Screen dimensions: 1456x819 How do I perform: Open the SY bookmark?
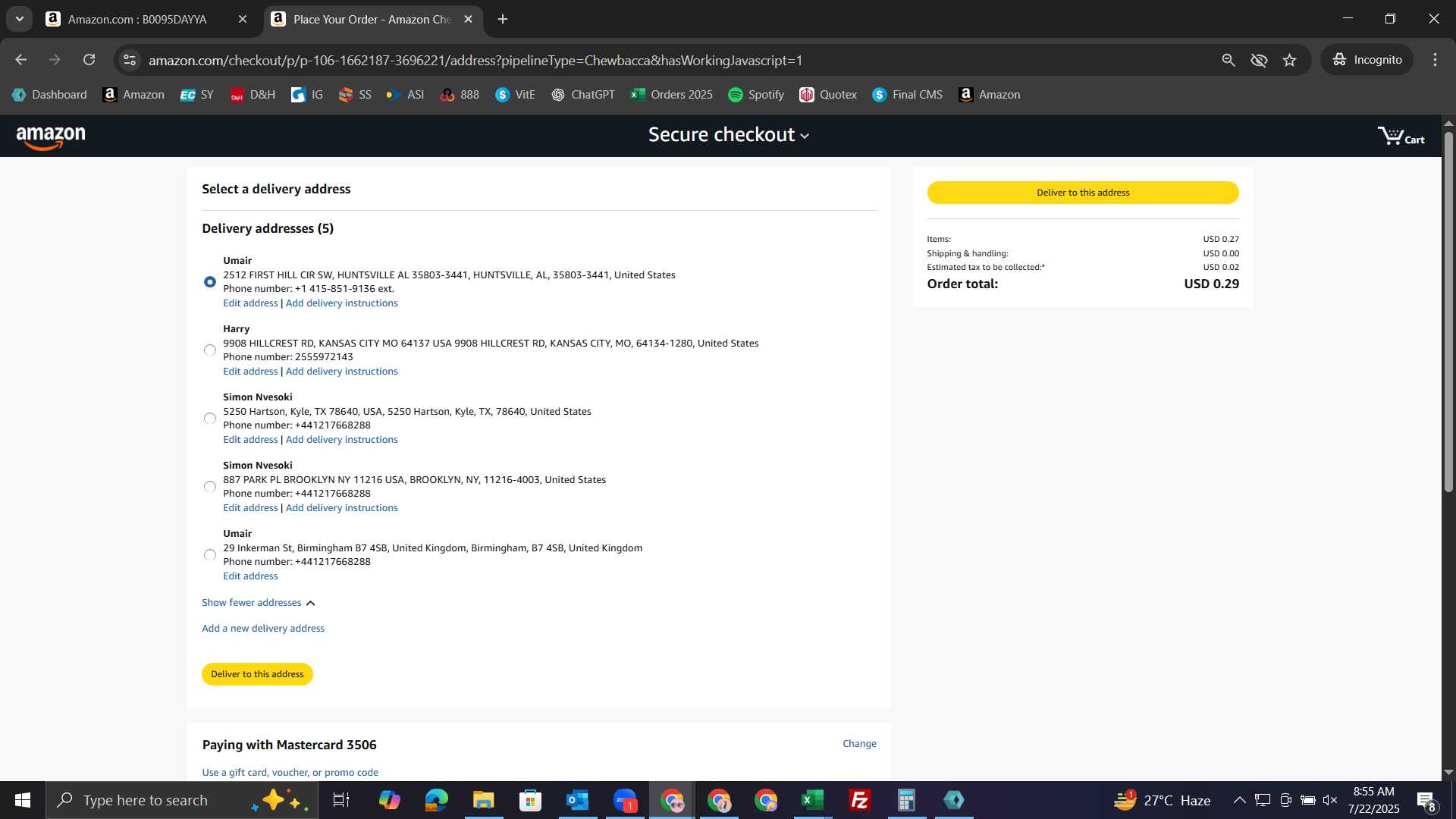tap(197, 95)
